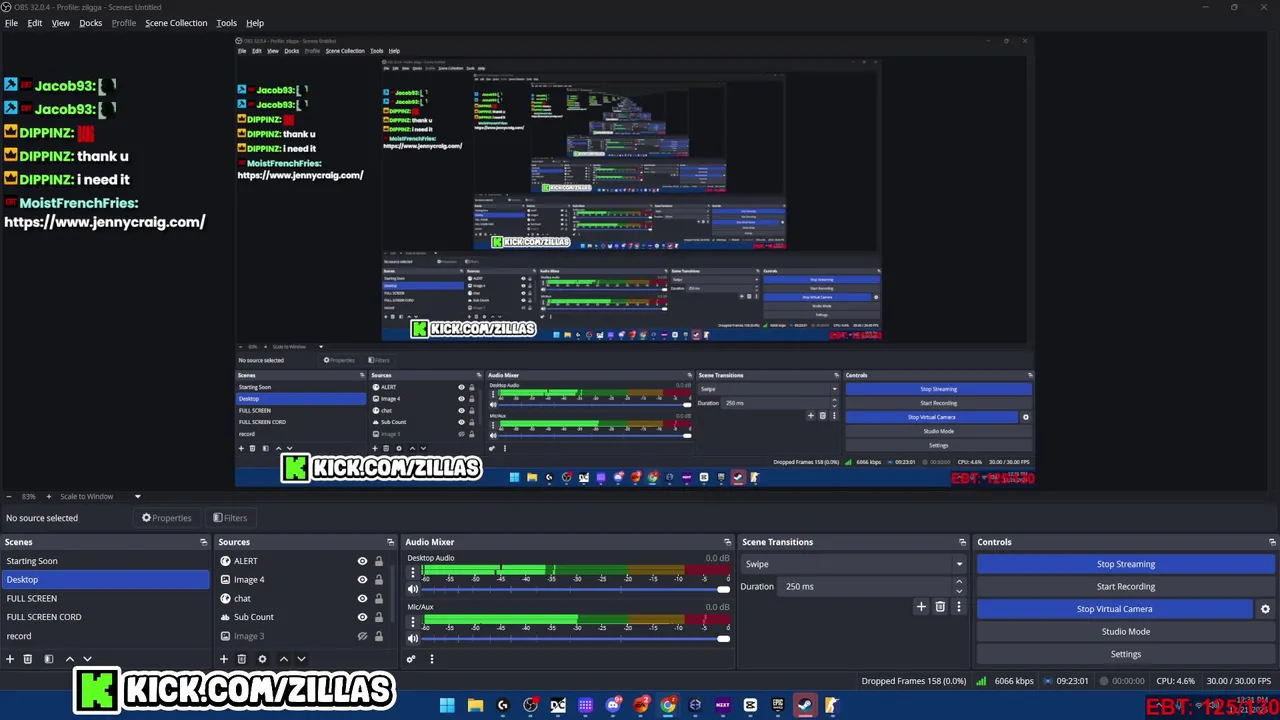Hide the ALERT source eye icon

click(x=362, y=561)
